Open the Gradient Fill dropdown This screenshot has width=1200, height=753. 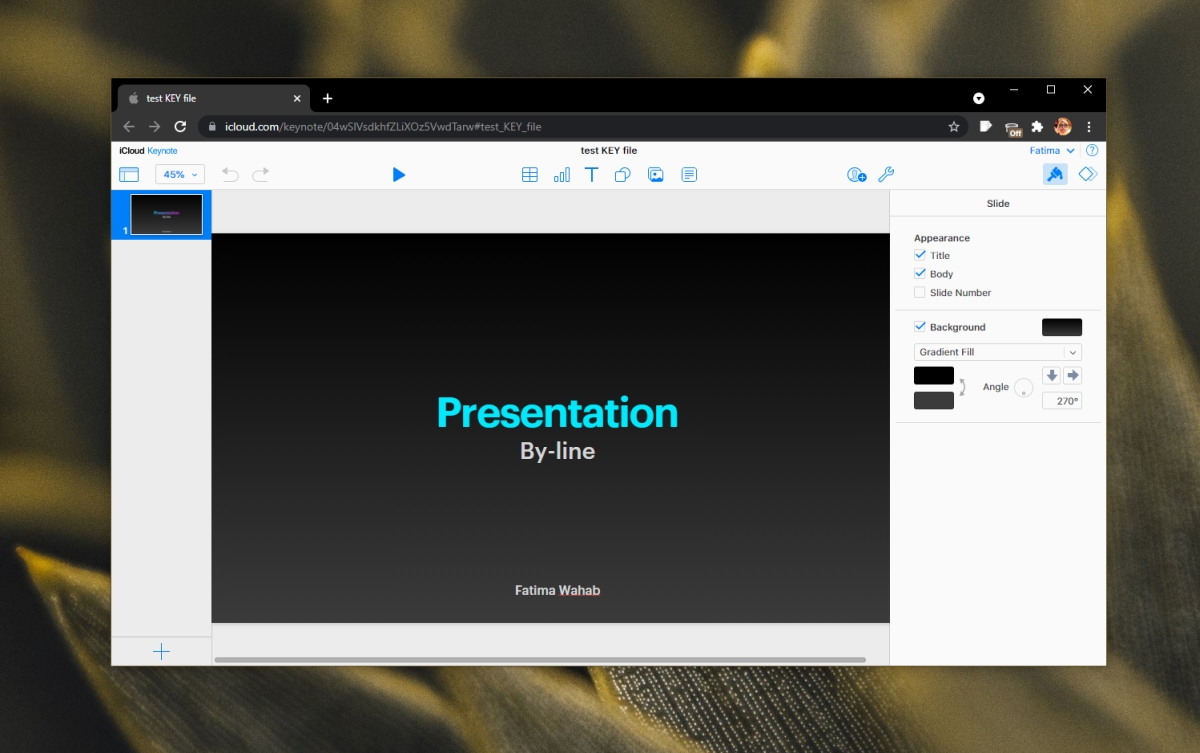997,352
